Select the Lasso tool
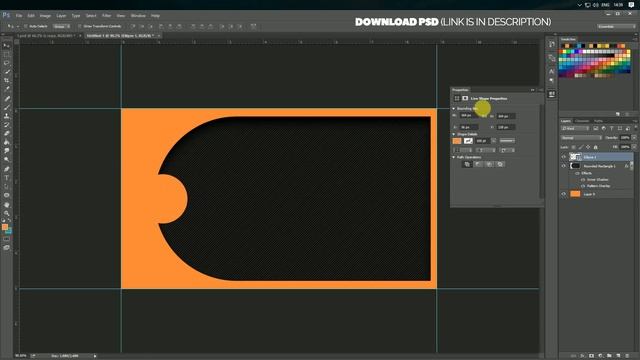 tap(7, 63)
